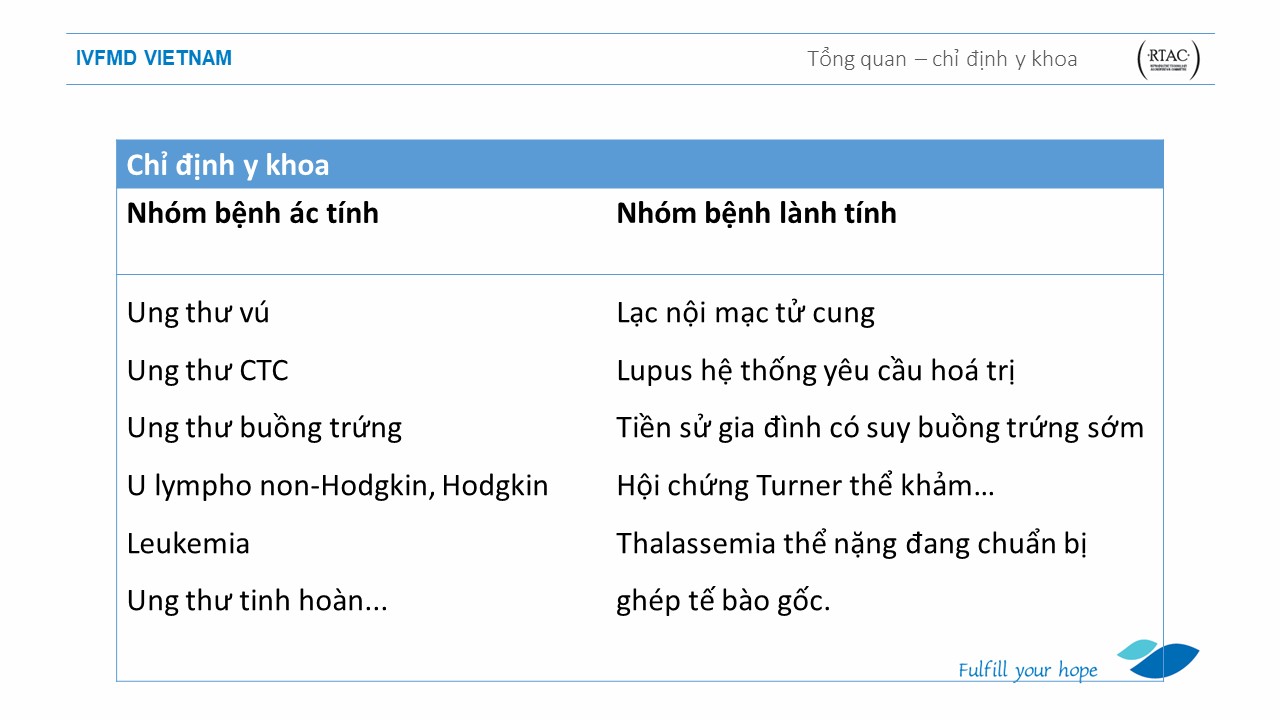The image size is (1280, 720).
Task: Click the 'ghép tế bào gốc.' text
Action: (x=723, y=601)
